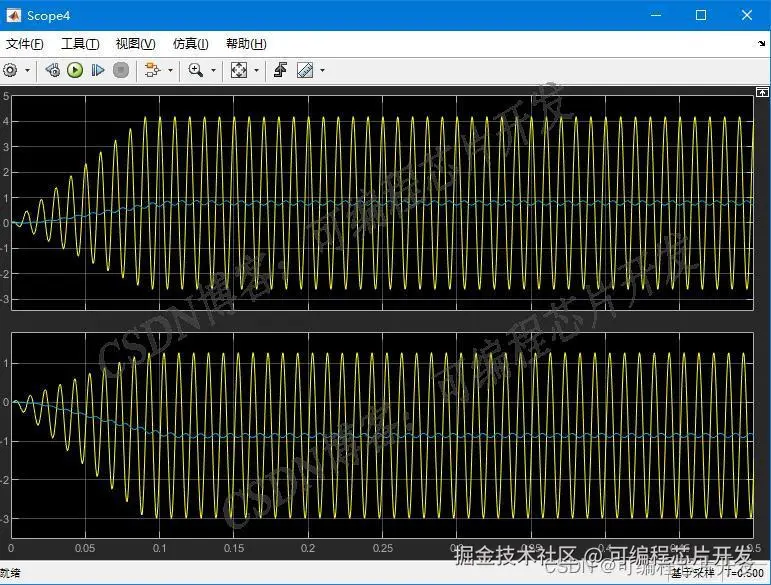This screenshot has width=771, height=585.
Task: Open the 文件(F) menu
Action: click(x=24, y=44)
